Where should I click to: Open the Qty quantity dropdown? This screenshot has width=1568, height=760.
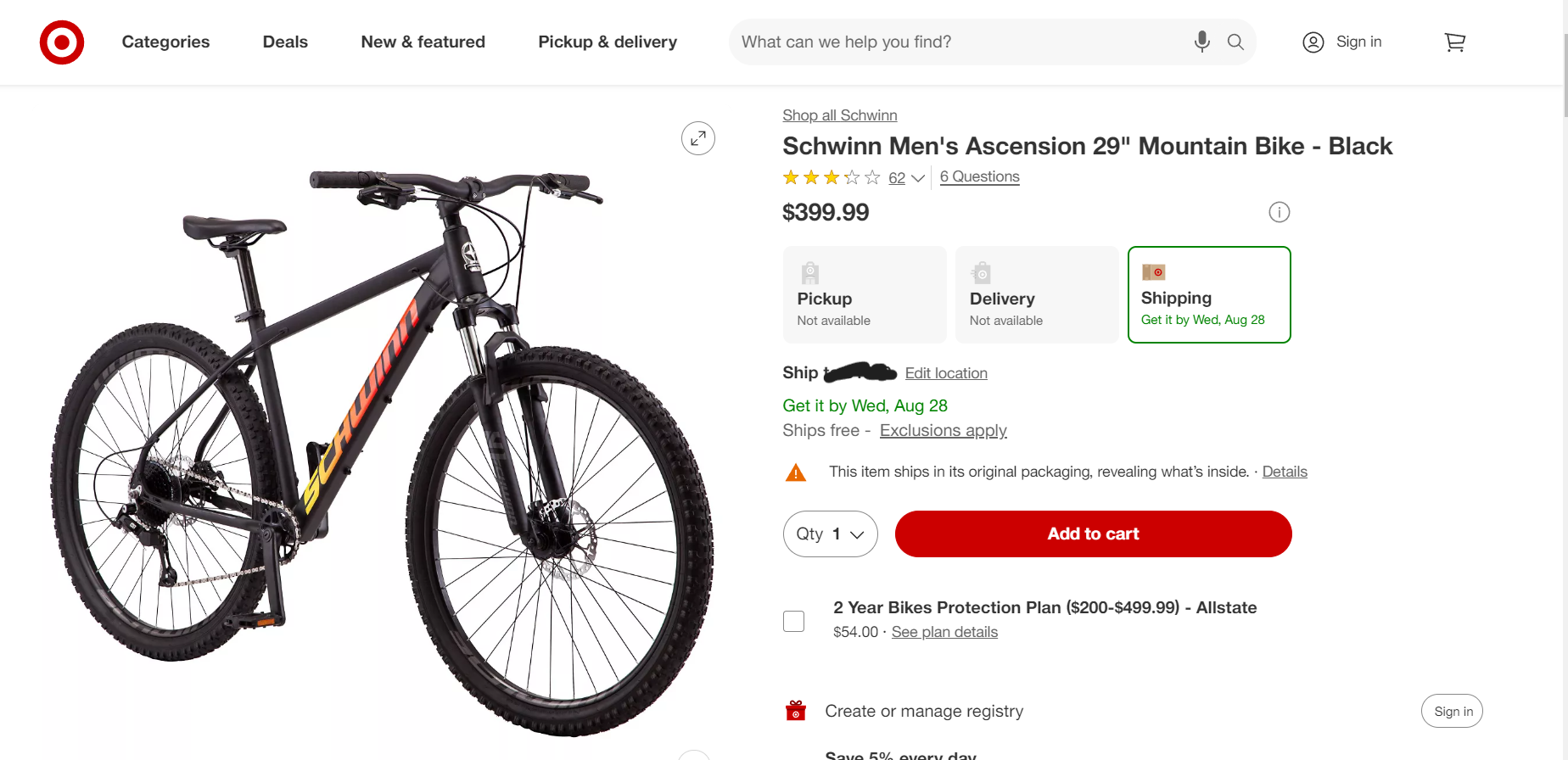click(830, 534)
